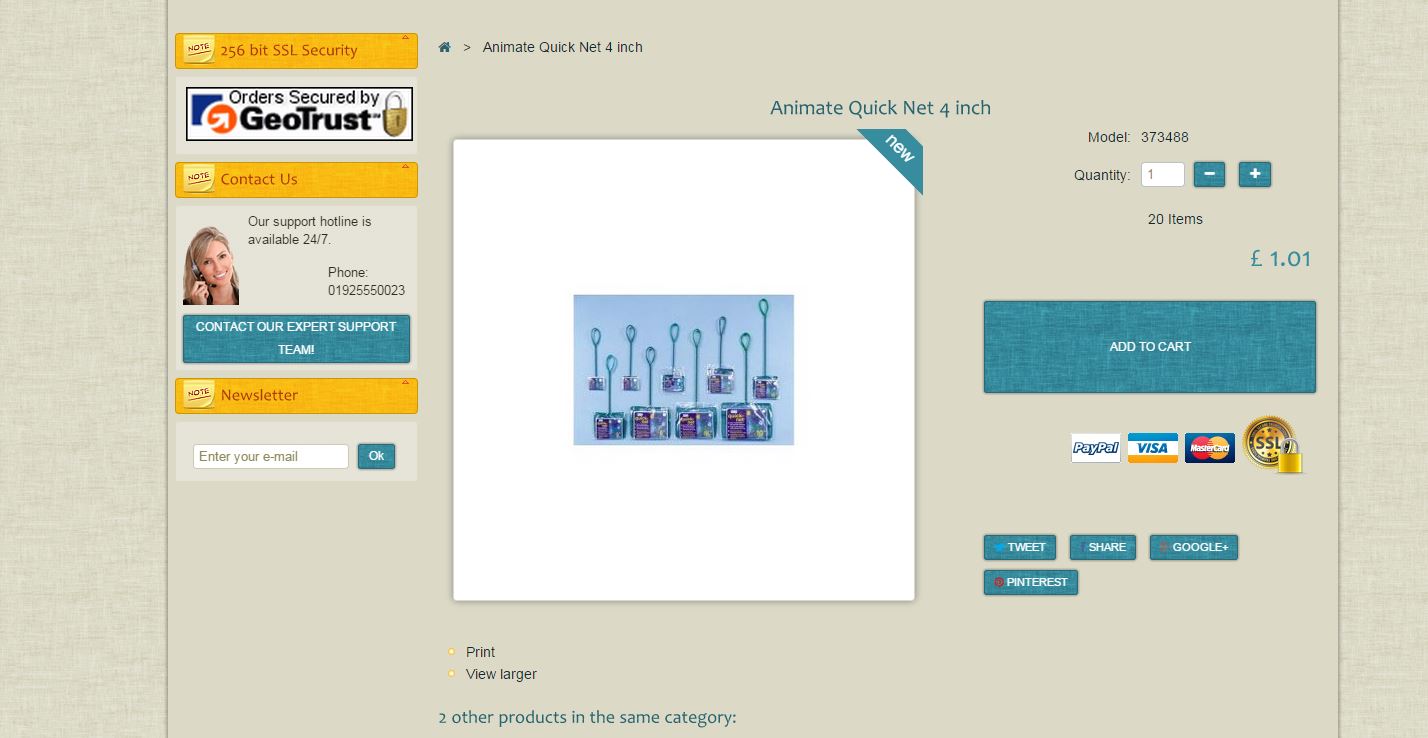
Task: Click the MasterCard logo
Action: tap(1210, 448)
